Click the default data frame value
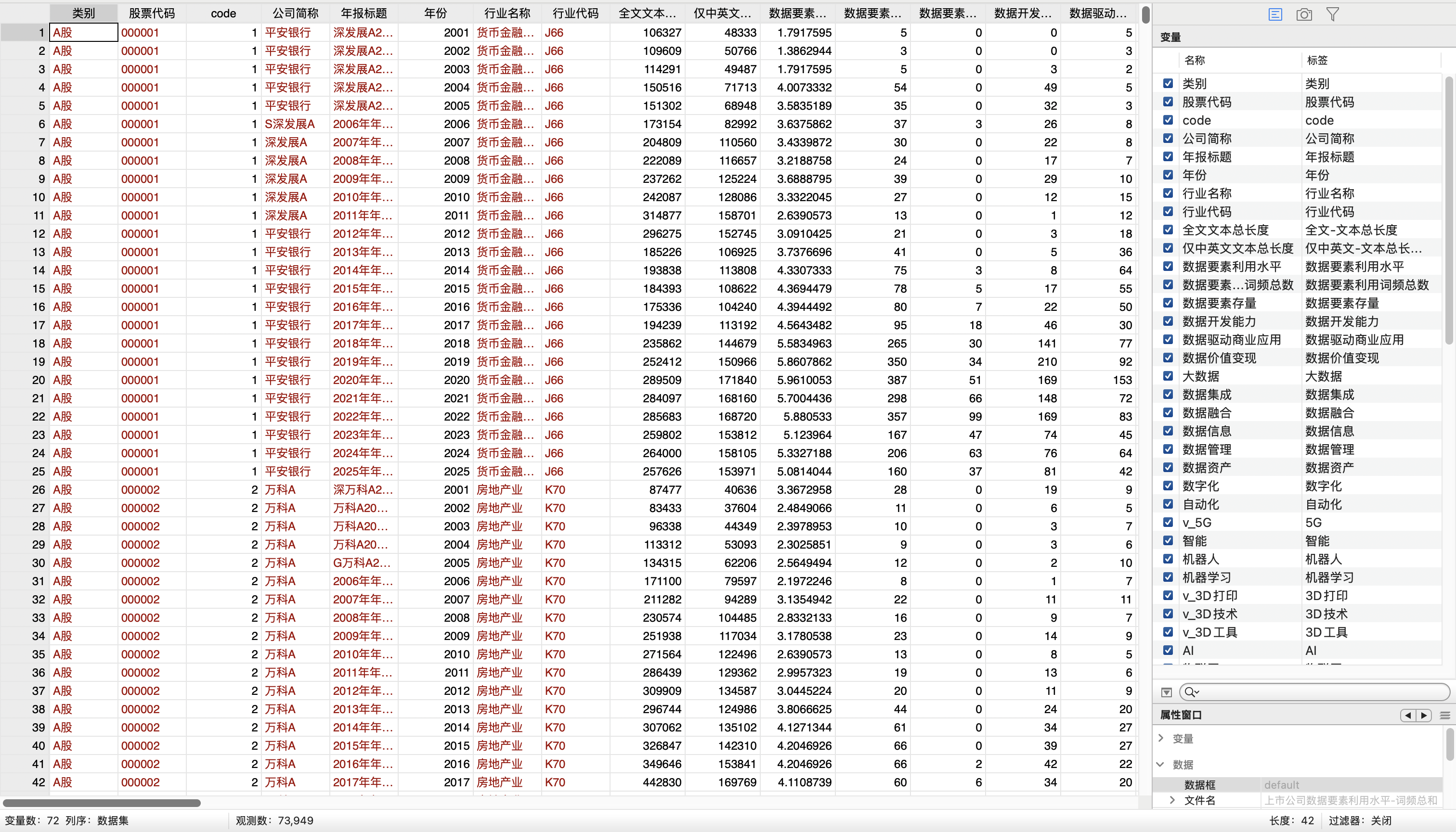 tap(1282, 784)
